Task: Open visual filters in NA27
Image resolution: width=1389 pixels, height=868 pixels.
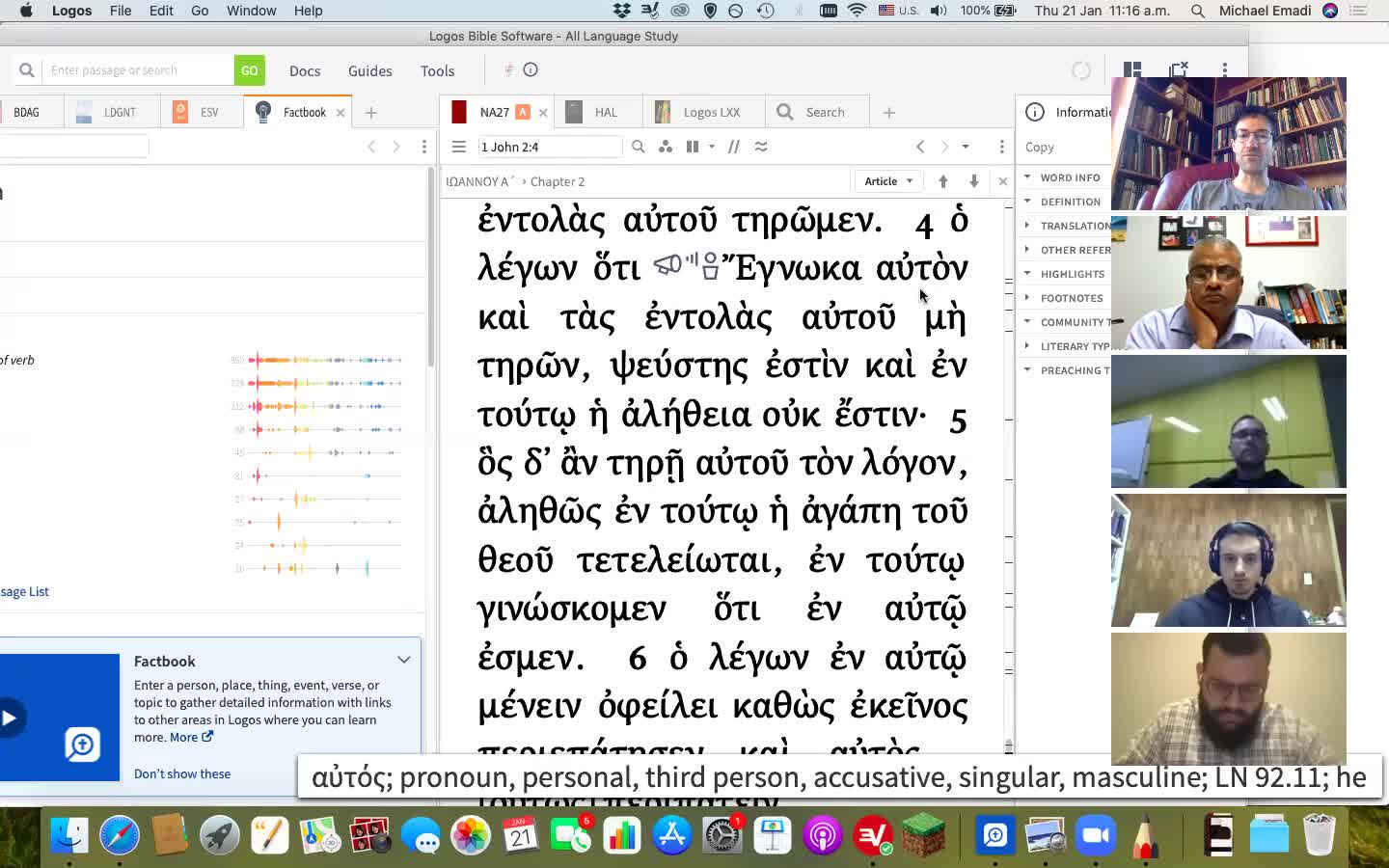Action: 666,147
